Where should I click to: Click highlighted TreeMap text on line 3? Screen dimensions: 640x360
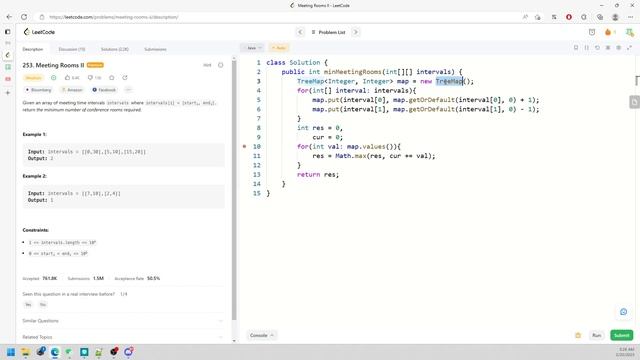click(449, 81)
